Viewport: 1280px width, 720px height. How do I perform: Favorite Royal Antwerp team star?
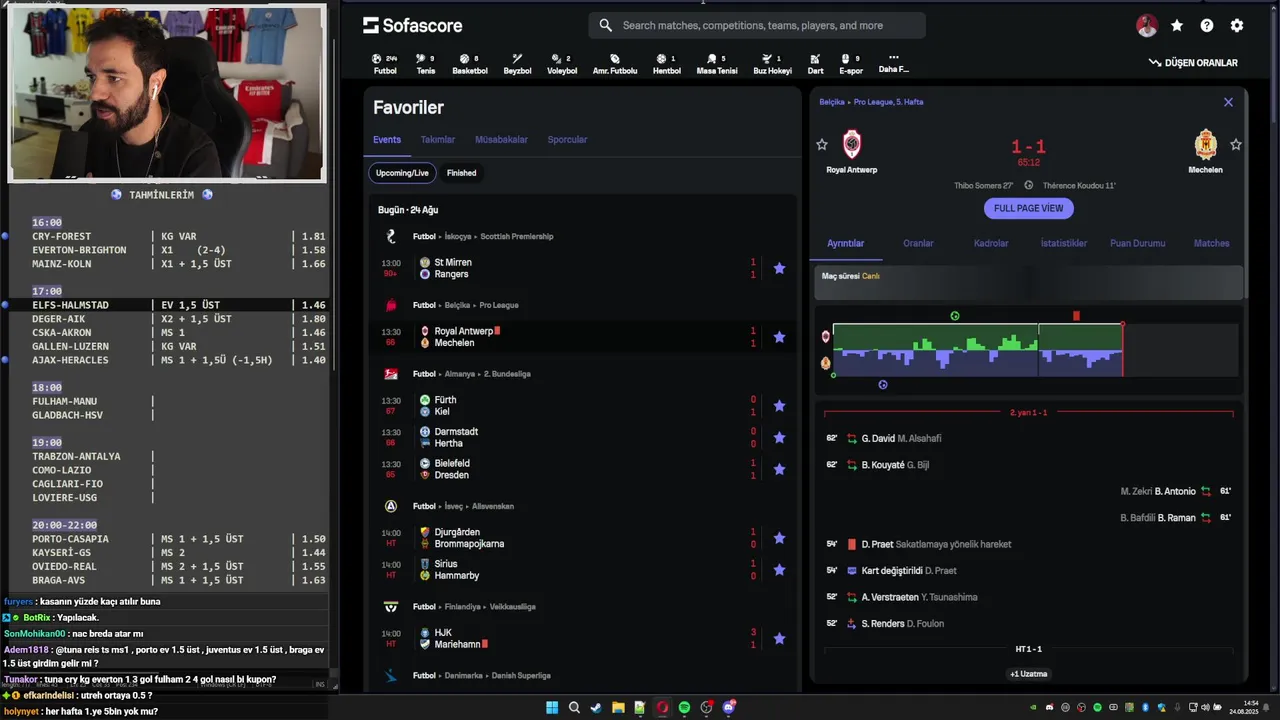coord(822,145)
